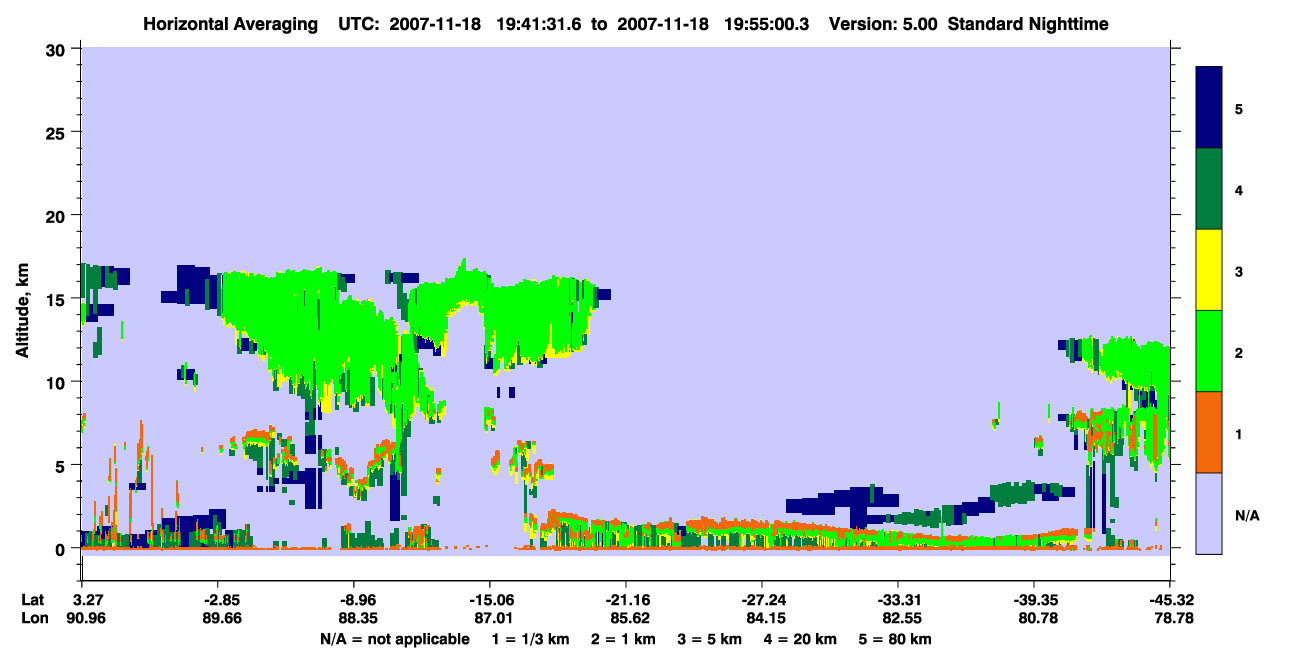Click latitude value -33.31
Viewport: 1300px width, 667px height.
tap(898, 600)
